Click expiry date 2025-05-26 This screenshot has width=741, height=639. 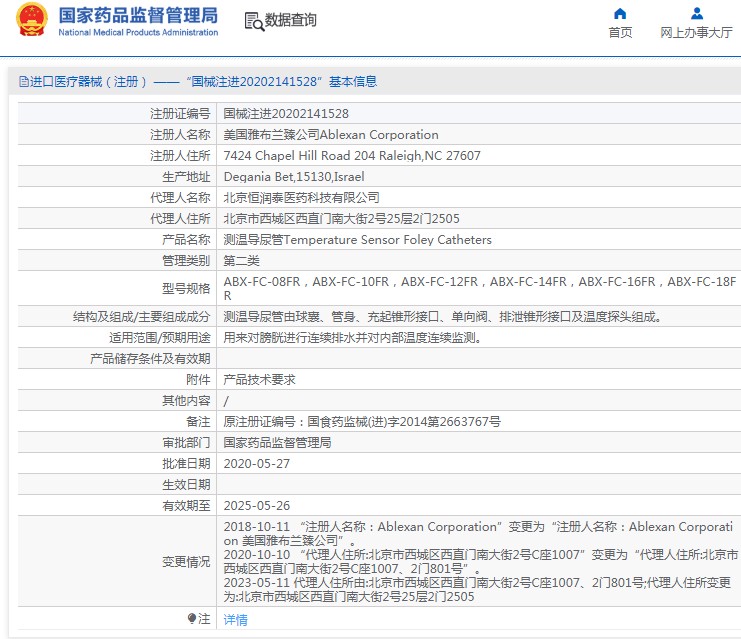coord(257,506)
